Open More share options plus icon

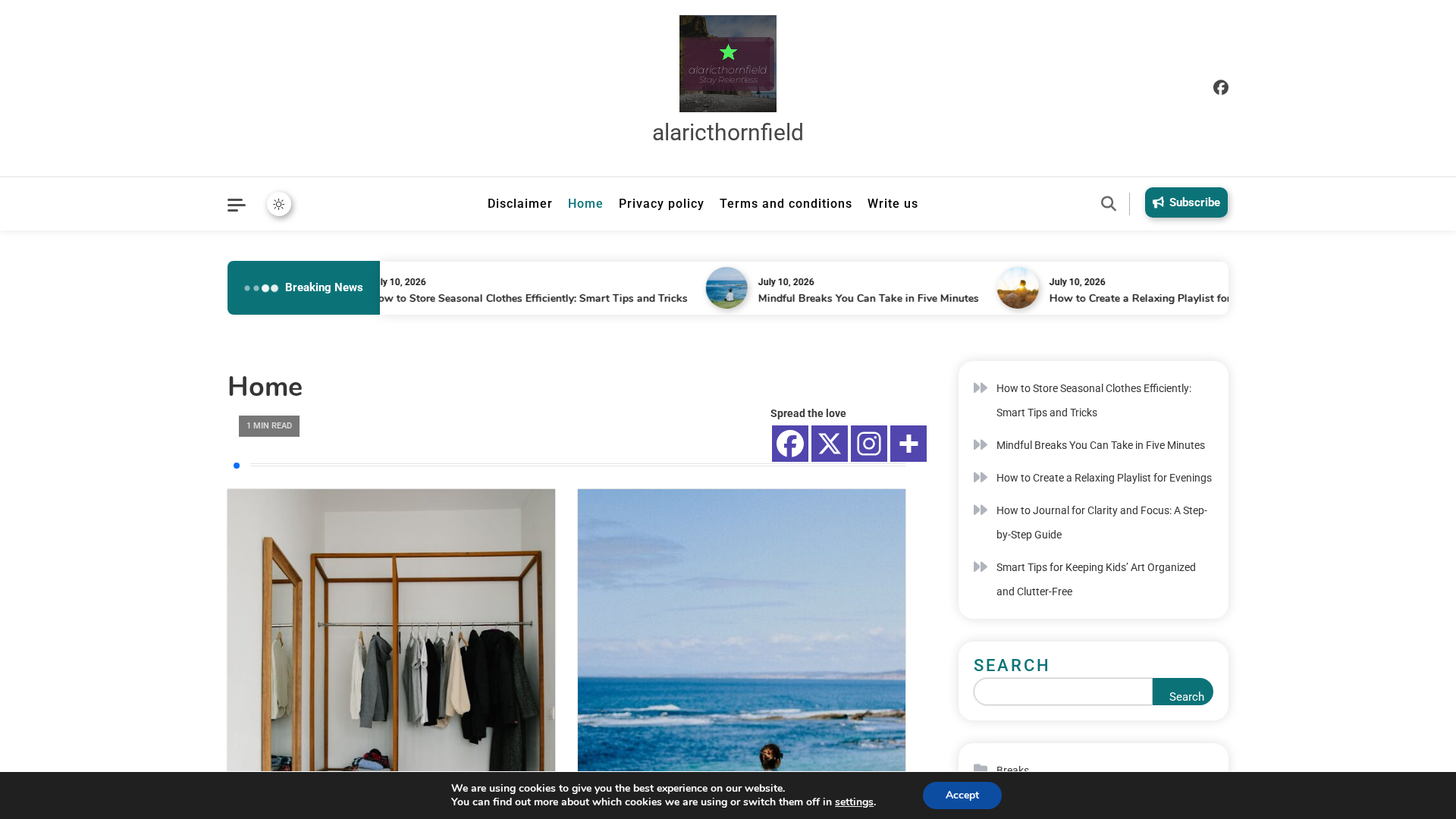(x=908, y=444)
